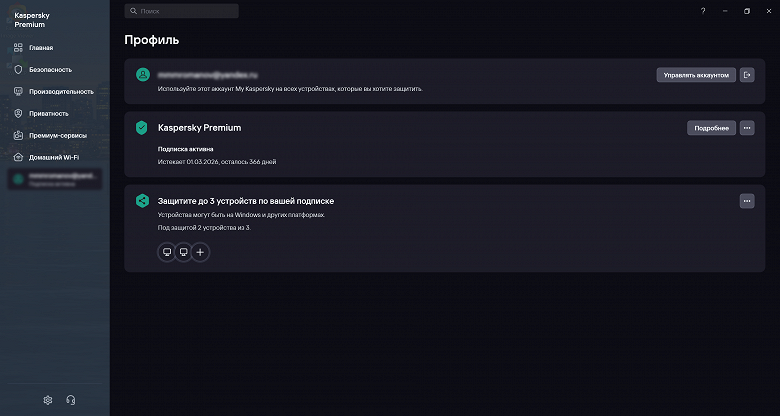This screenshot has height=416, width=780.
Task: Click the green shield Kaspersky Premium icon
Action: (142, 128)
